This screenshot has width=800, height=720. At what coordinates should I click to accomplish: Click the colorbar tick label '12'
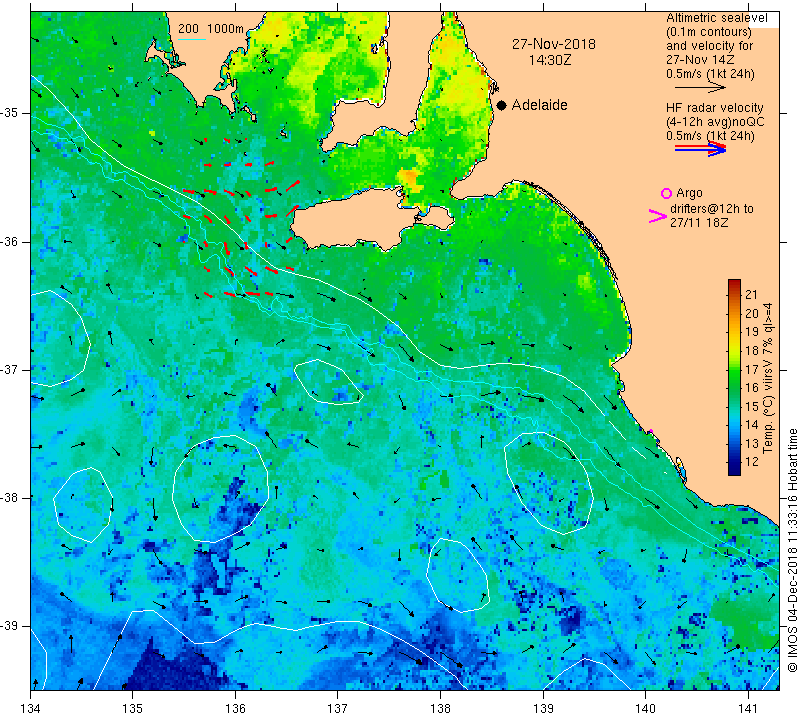point(752,462)
